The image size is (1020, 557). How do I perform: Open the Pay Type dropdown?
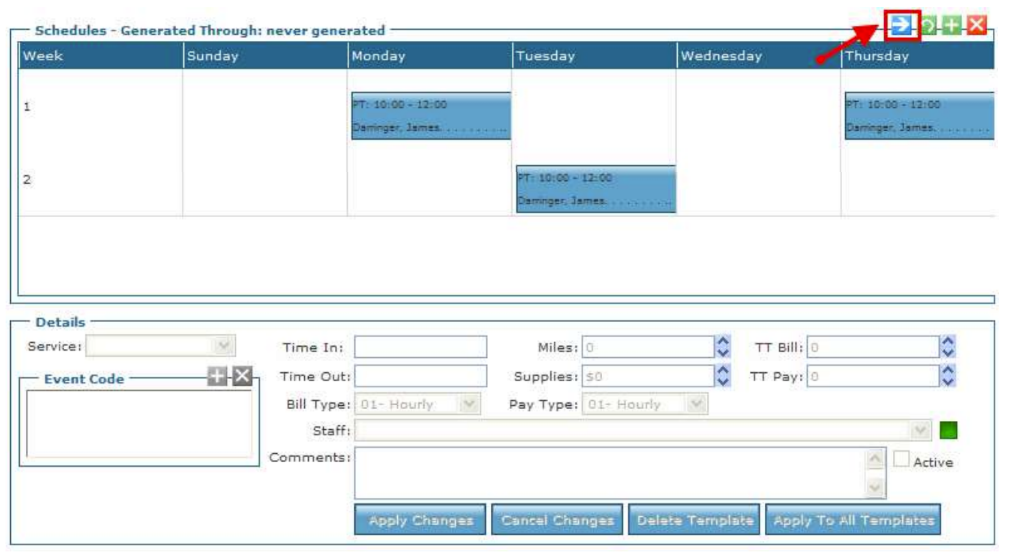coord(697,404)
